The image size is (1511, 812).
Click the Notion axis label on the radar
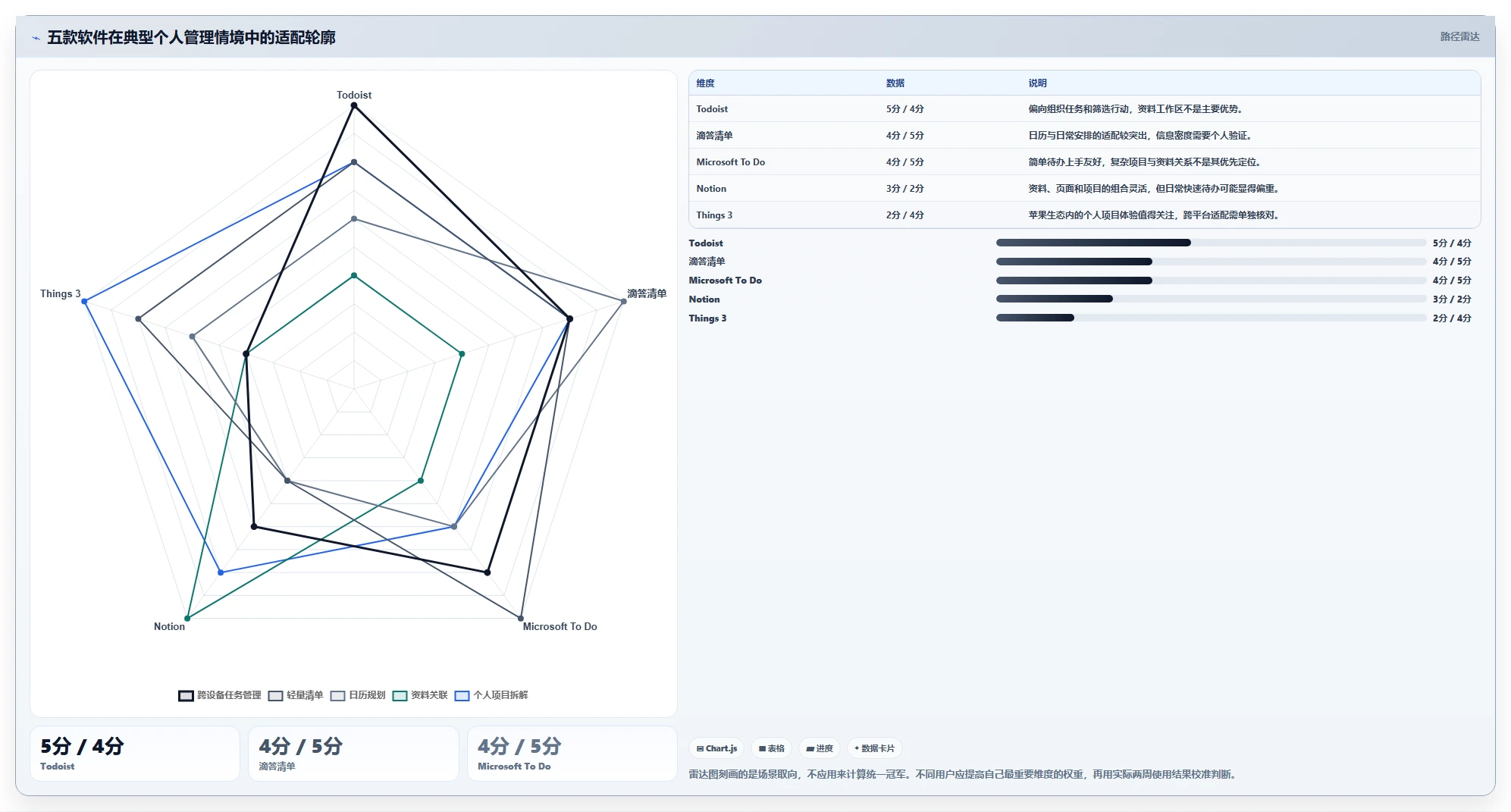(x=169, y=626)
